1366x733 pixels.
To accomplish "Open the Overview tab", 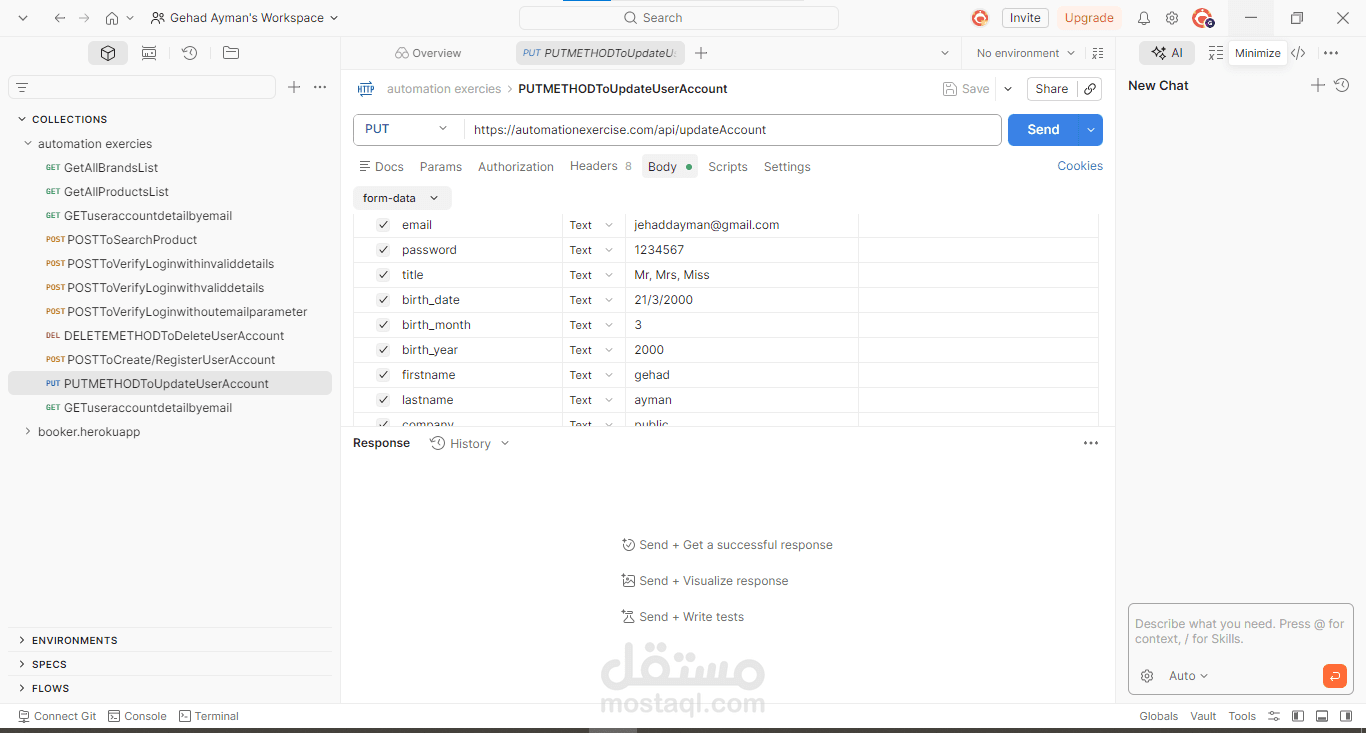I will click(428, 53).
